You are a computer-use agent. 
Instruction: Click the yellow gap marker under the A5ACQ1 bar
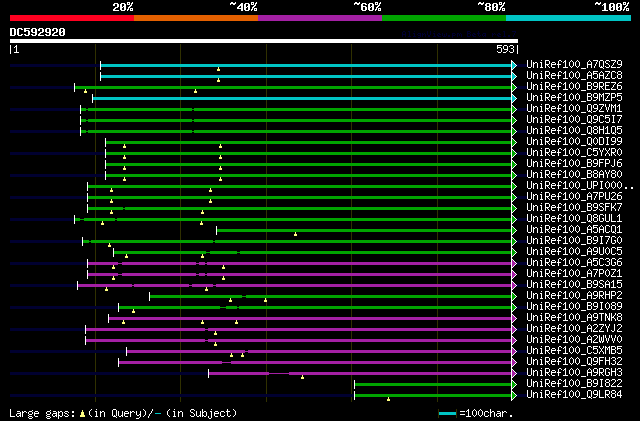[296, 234]
